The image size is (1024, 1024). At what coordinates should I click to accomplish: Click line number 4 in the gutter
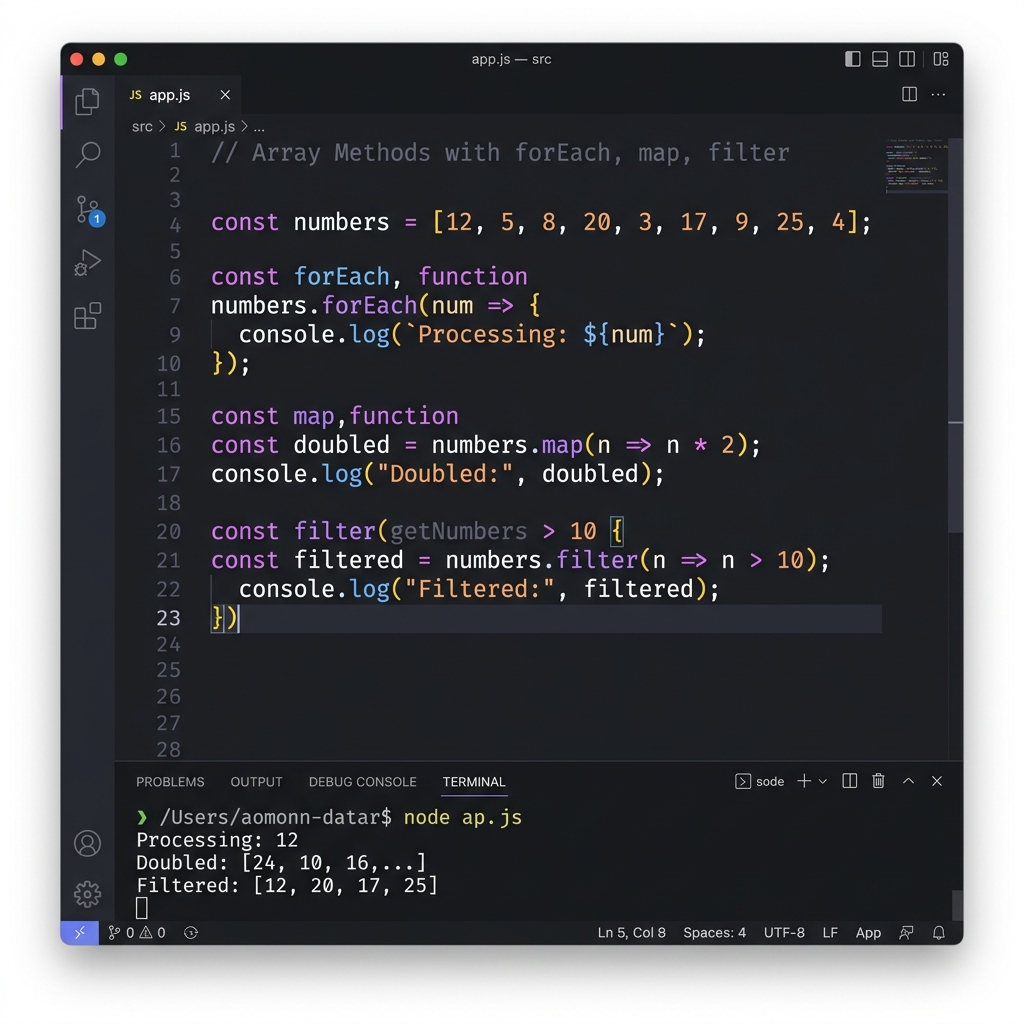coord(174,225)
